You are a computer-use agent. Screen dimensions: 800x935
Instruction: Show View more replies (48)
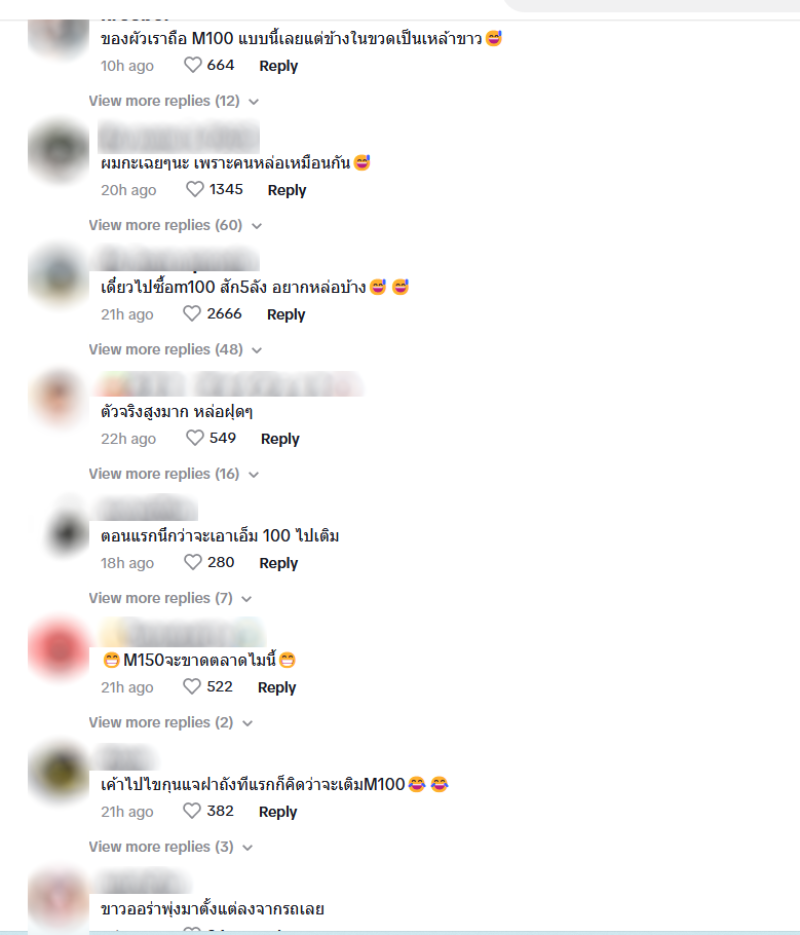175,349
